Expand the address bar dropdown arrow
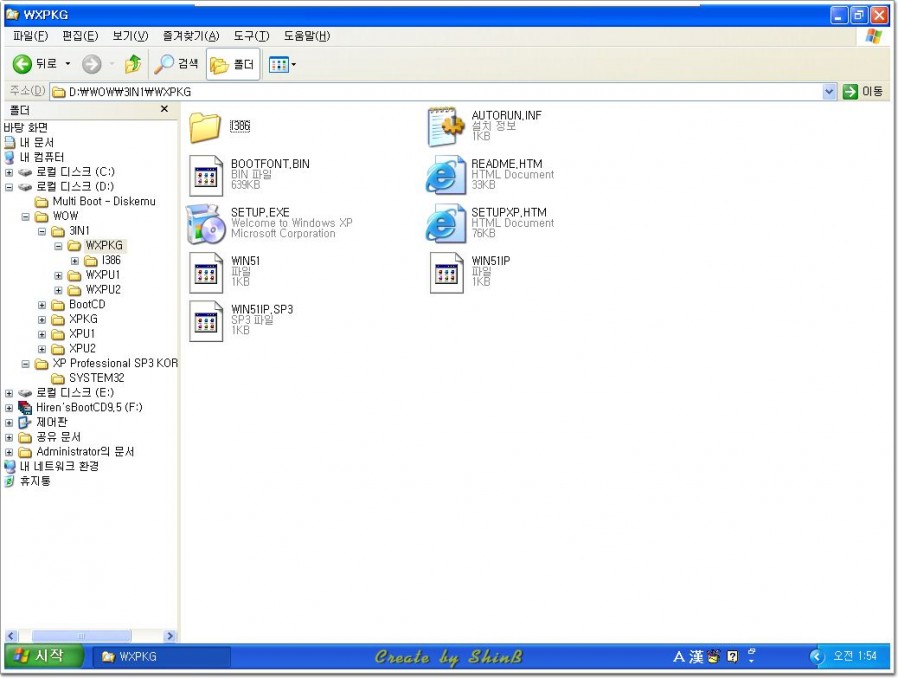The image size is (900, 678). [829, 91]
